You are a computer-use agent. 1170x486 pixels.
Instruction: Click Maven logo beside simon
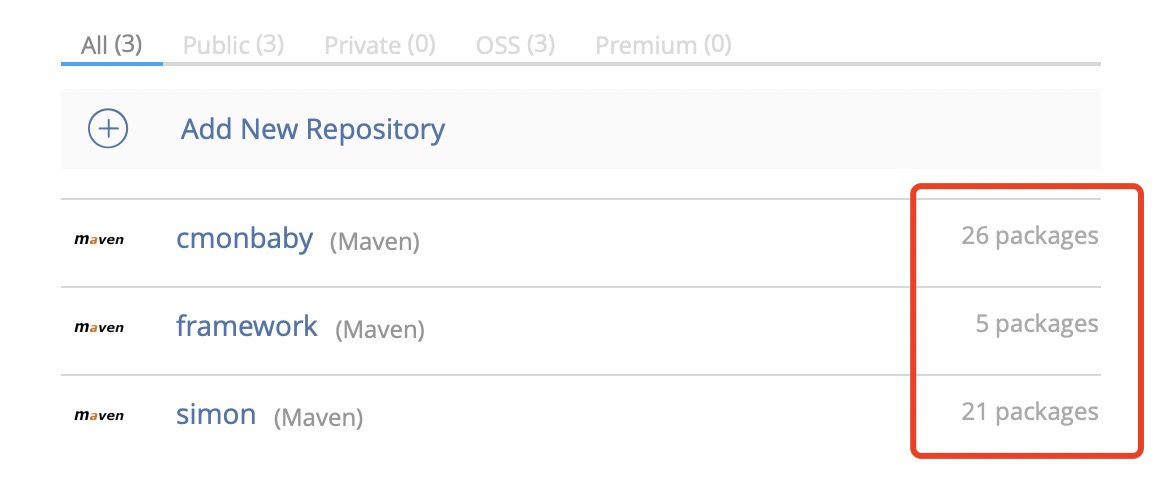99,415
